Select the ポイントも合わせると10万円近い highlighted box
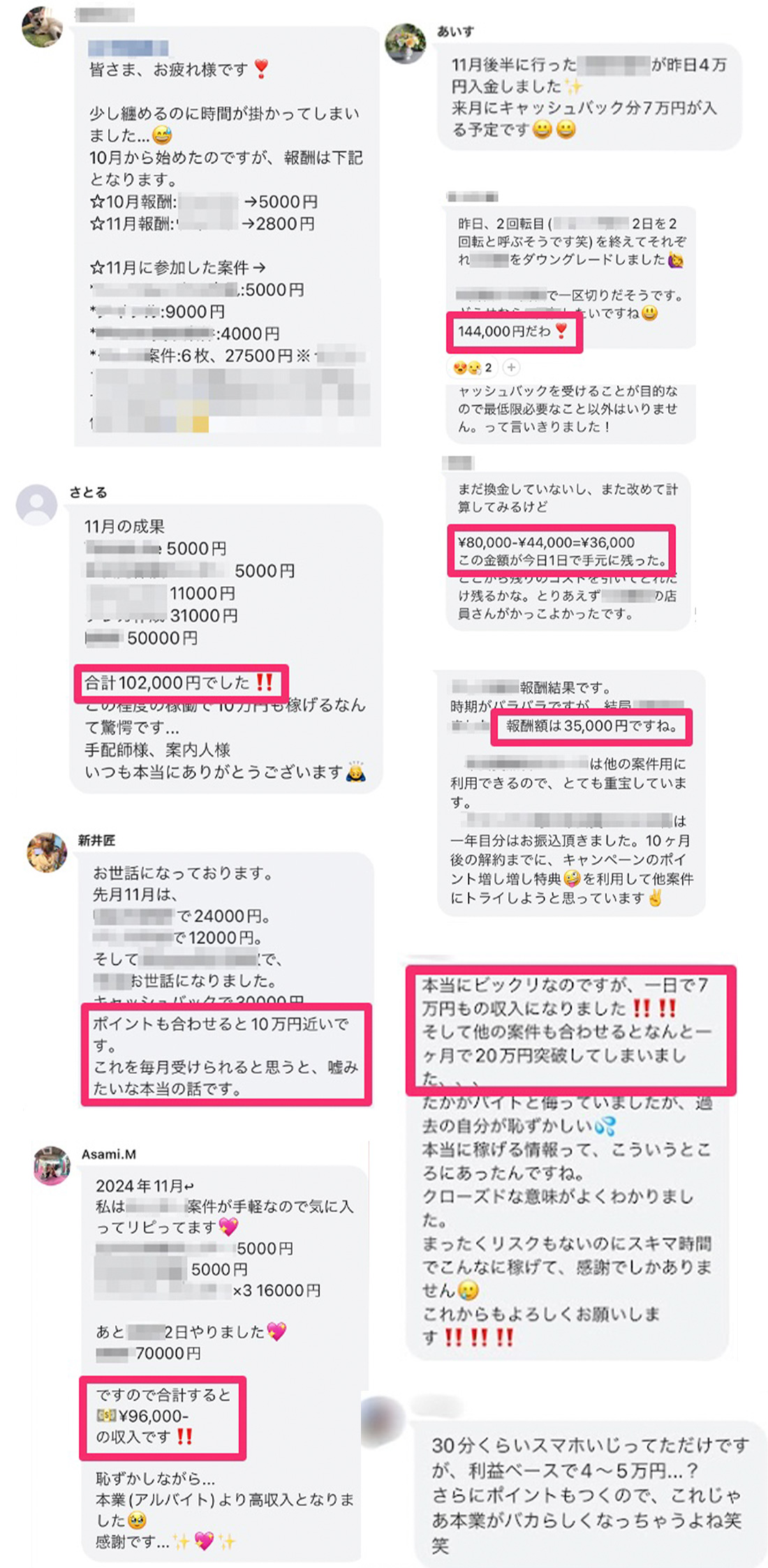 point(226,1054)
